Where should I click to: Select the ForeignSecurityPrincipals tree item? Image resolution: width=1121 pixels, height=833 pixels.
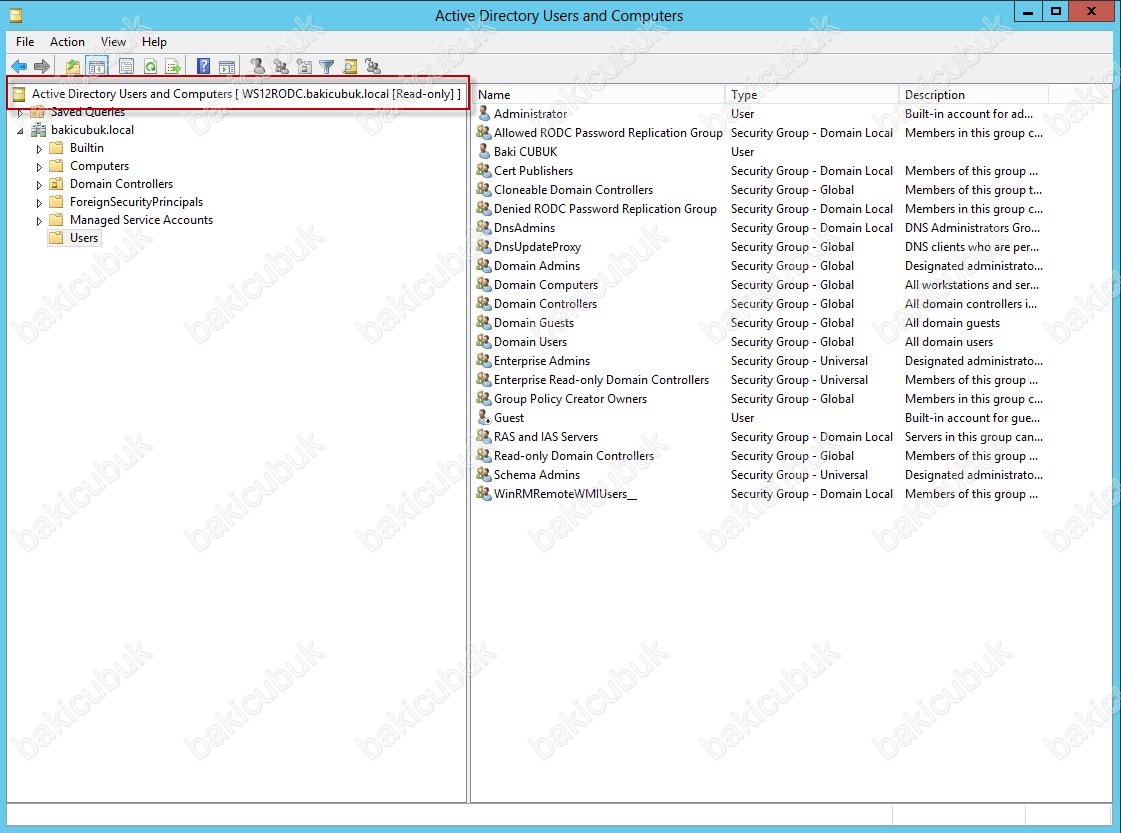tap(137, 202)
